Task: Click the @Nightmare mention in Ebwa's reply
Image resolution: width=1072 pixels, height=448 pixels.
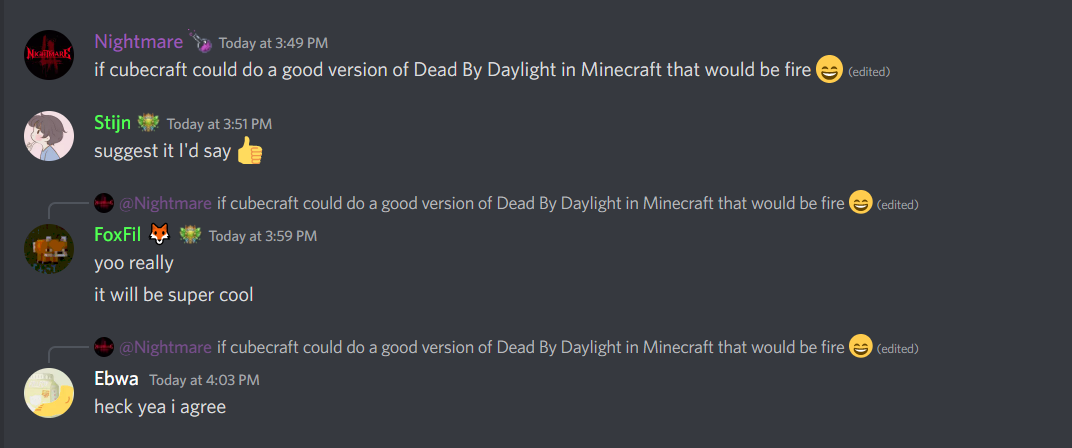Action: (165, 347)
